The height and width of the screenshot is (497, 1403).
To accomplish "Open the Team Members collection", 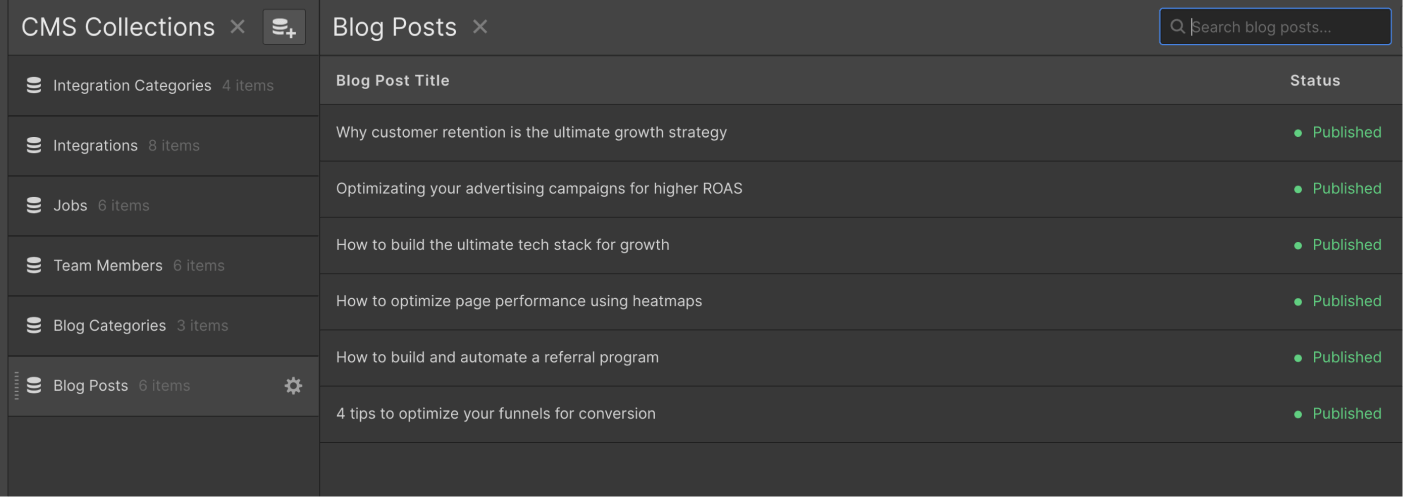I will coord(107,266).
